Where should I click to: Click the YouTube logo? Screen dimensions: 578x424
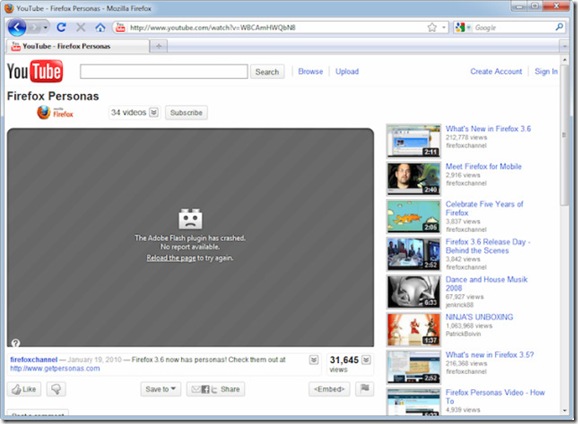point(35,72)
